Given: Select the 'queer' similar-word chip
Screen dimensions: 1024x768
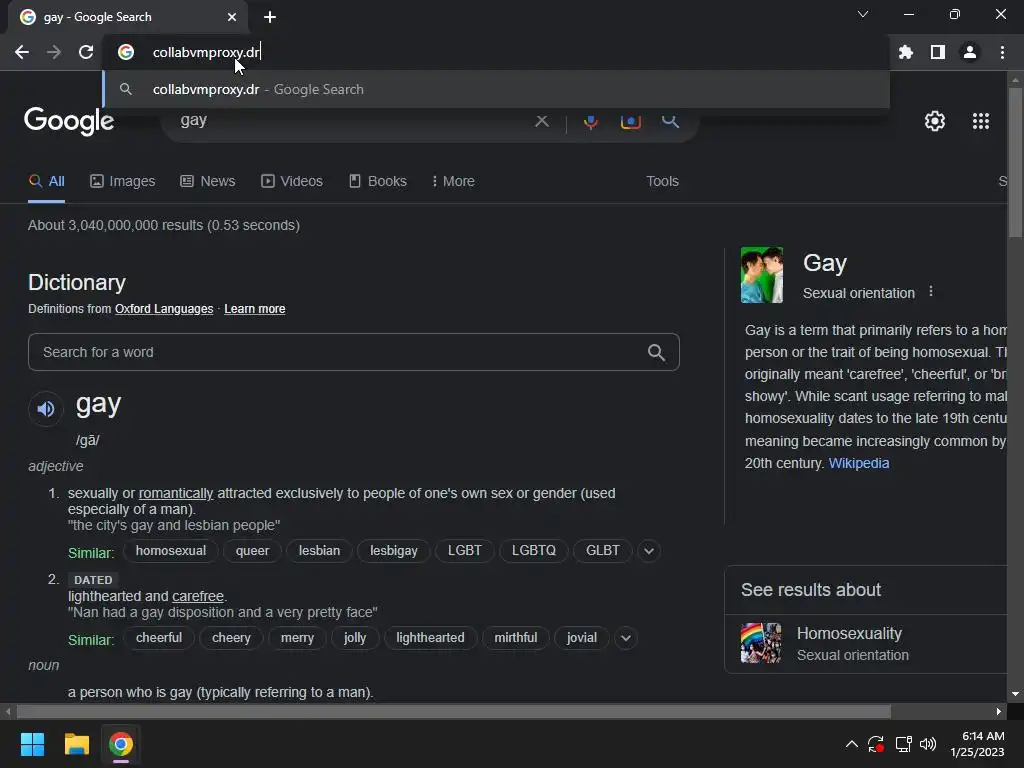Looking at the screenshot, I should (252, 551).
